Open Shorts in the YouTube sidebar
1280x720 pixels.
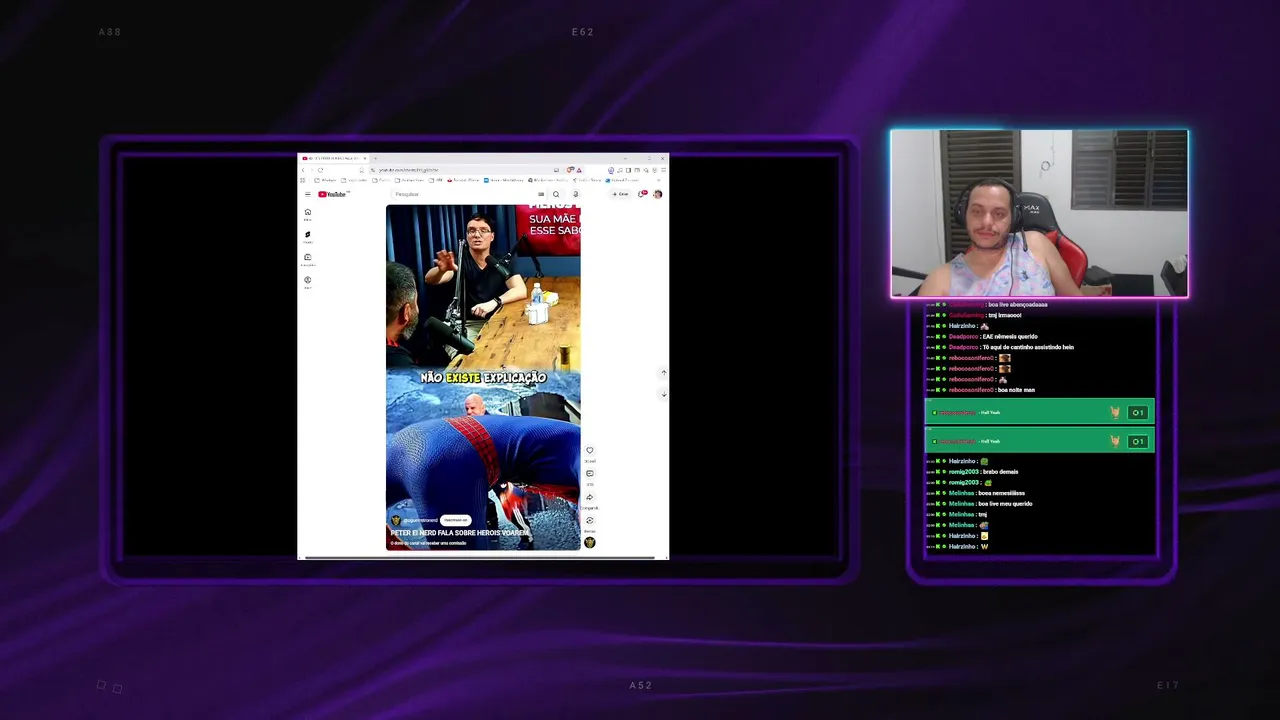308,237
